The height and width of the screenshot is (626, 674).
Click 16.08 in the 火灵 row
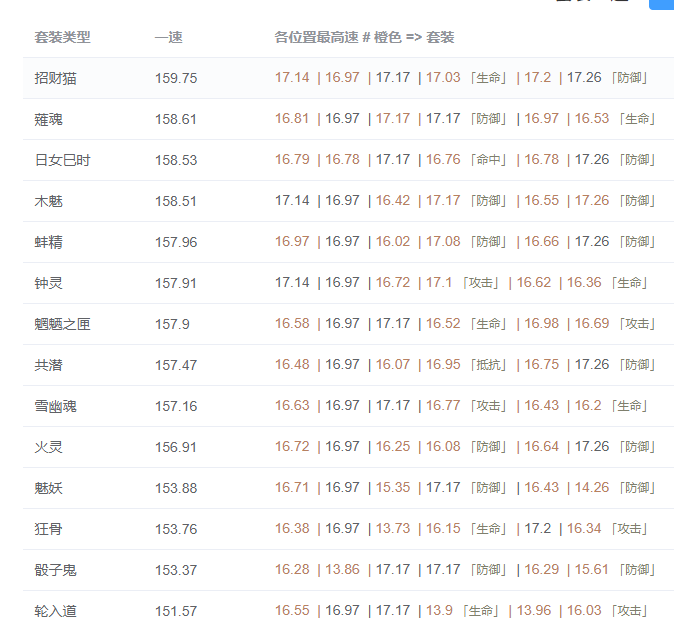[x=443, y=446]
